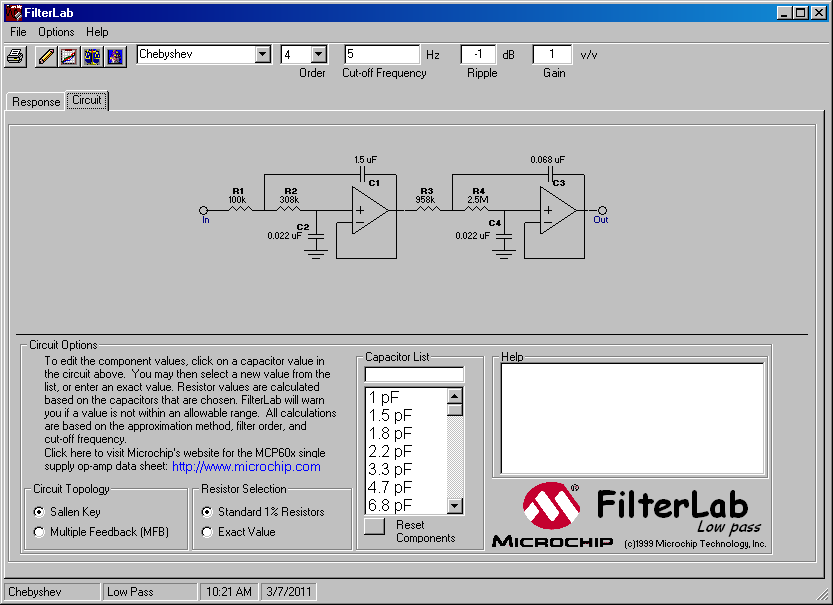Click the 10:21 AM status bar time

(229, 592)
